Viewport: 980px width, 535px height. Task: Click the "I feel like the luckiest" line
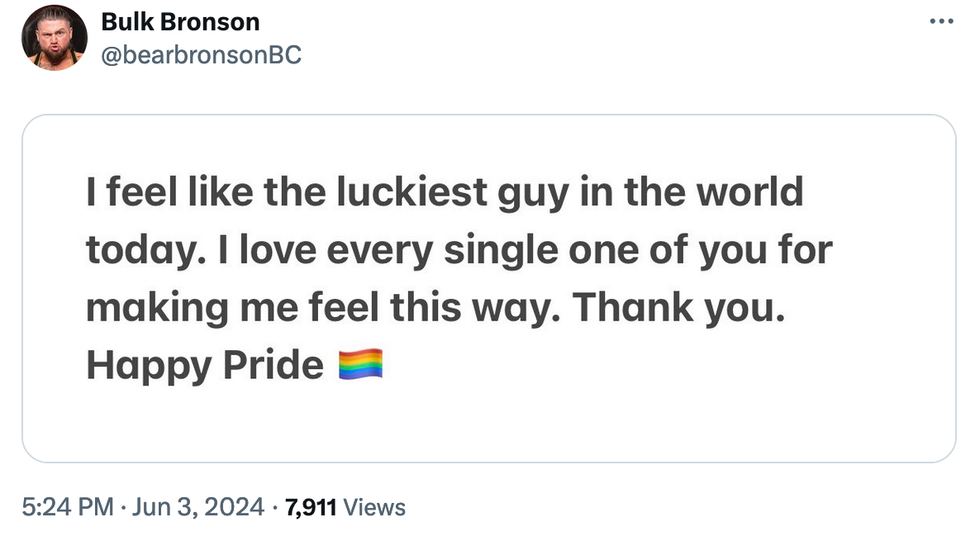tap(290, 192)
